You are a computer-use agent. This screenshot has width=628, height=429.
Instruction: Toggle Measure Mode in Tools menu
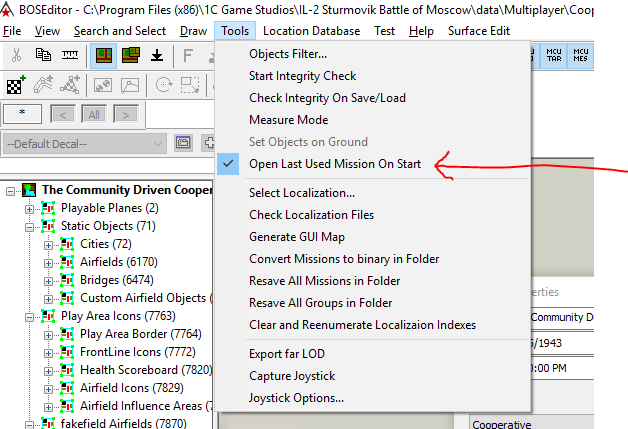[x=288, y=120]
